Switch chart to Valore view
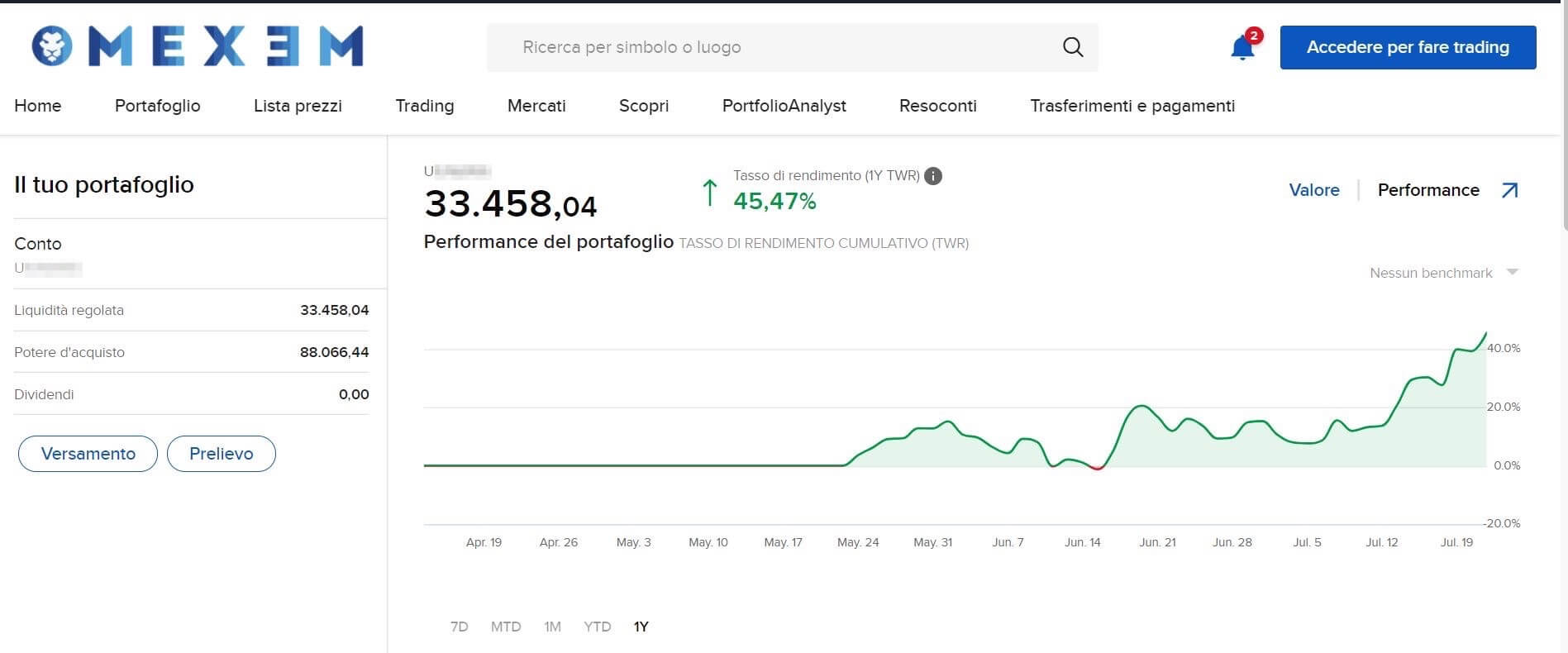Image resolution: width=1568 pixels, height=653 pixels. [x=1313, y=190]
